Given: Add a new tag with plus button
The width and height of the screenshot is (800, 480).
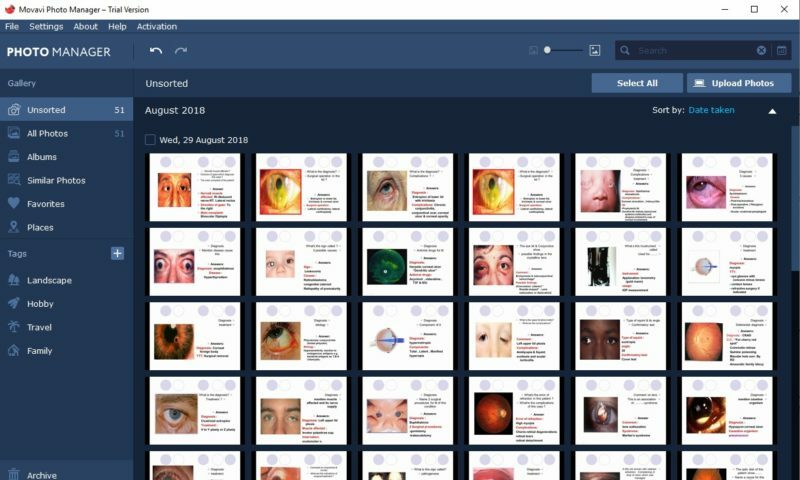Looking at the screenshot, I should tap(117, 253).
